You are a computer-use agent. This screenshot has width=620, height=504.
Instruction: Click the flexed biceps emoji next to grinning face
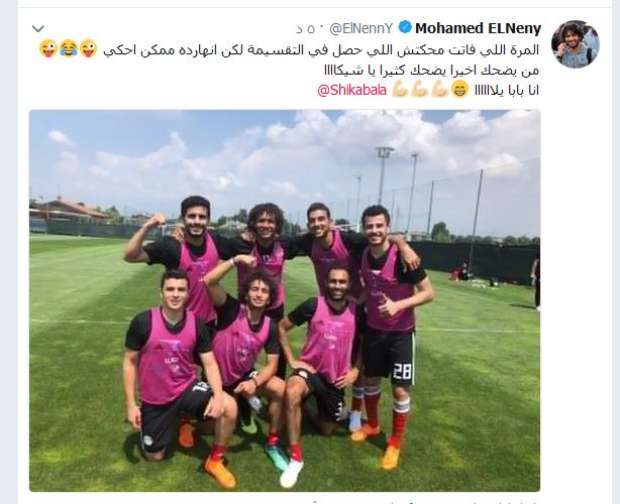439,89
